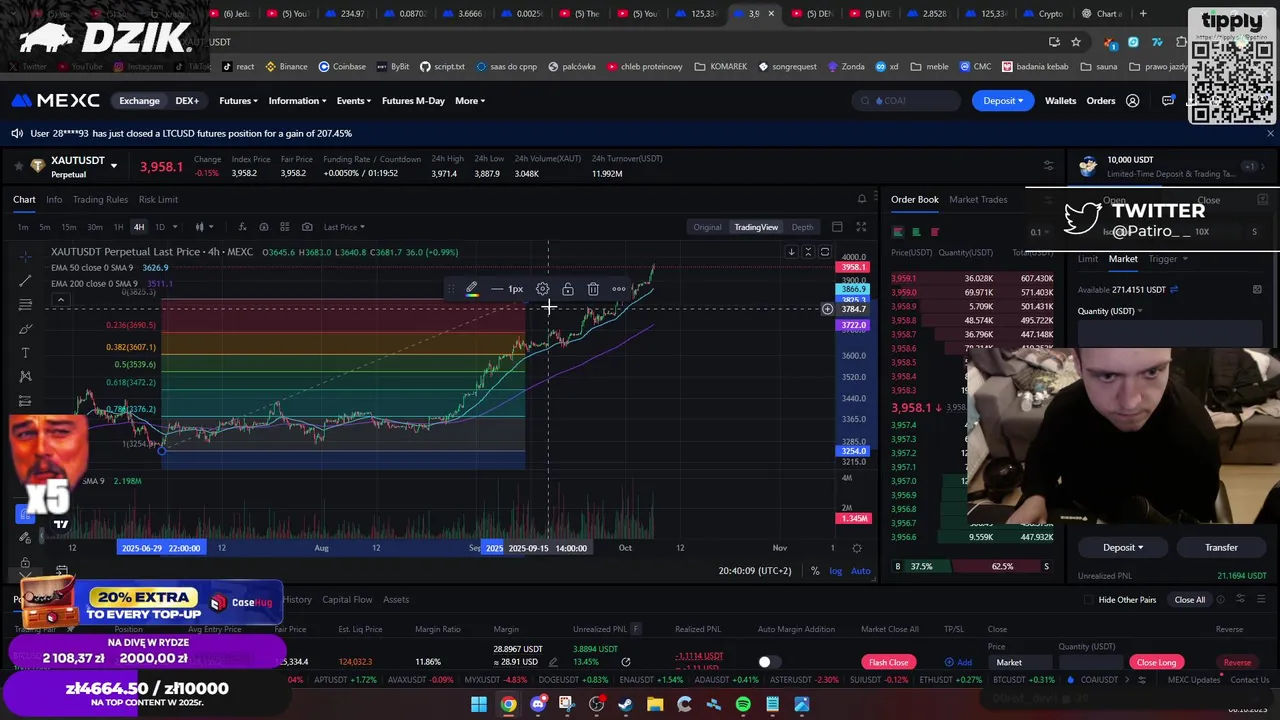Open the Events menu dropdown
Image resolution: width=1280 pixels, height=720 pixels.
(354, 101)
